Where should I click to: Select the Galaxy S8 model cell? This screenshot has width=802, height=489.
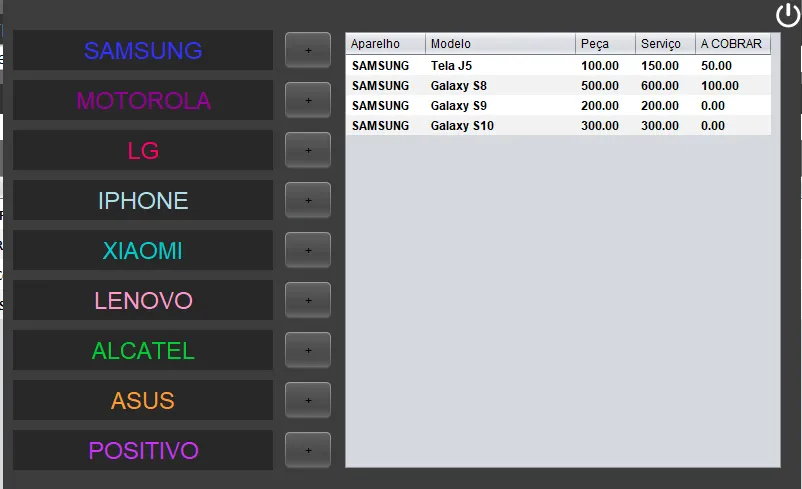[x=500, y=85]
